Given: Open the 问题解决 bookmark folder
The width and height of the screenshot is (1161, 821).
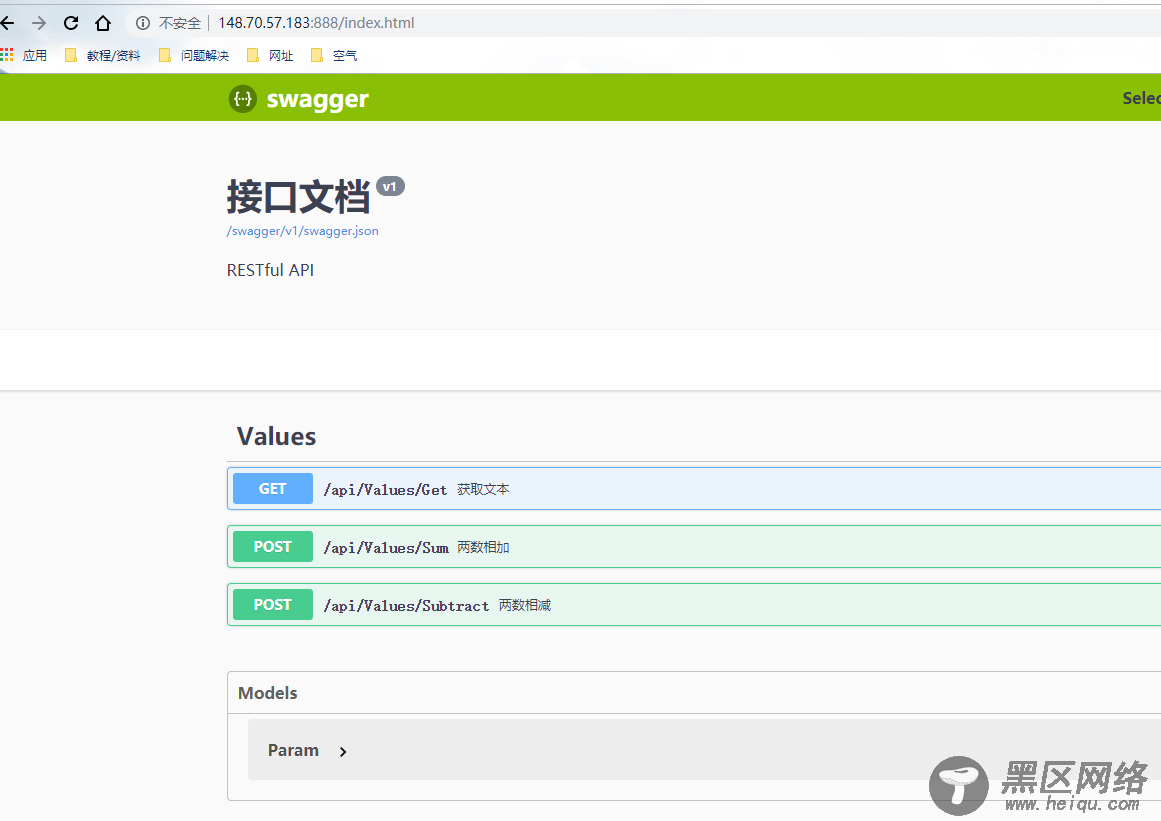Looking at the screenshot, I should coord(195,56).
